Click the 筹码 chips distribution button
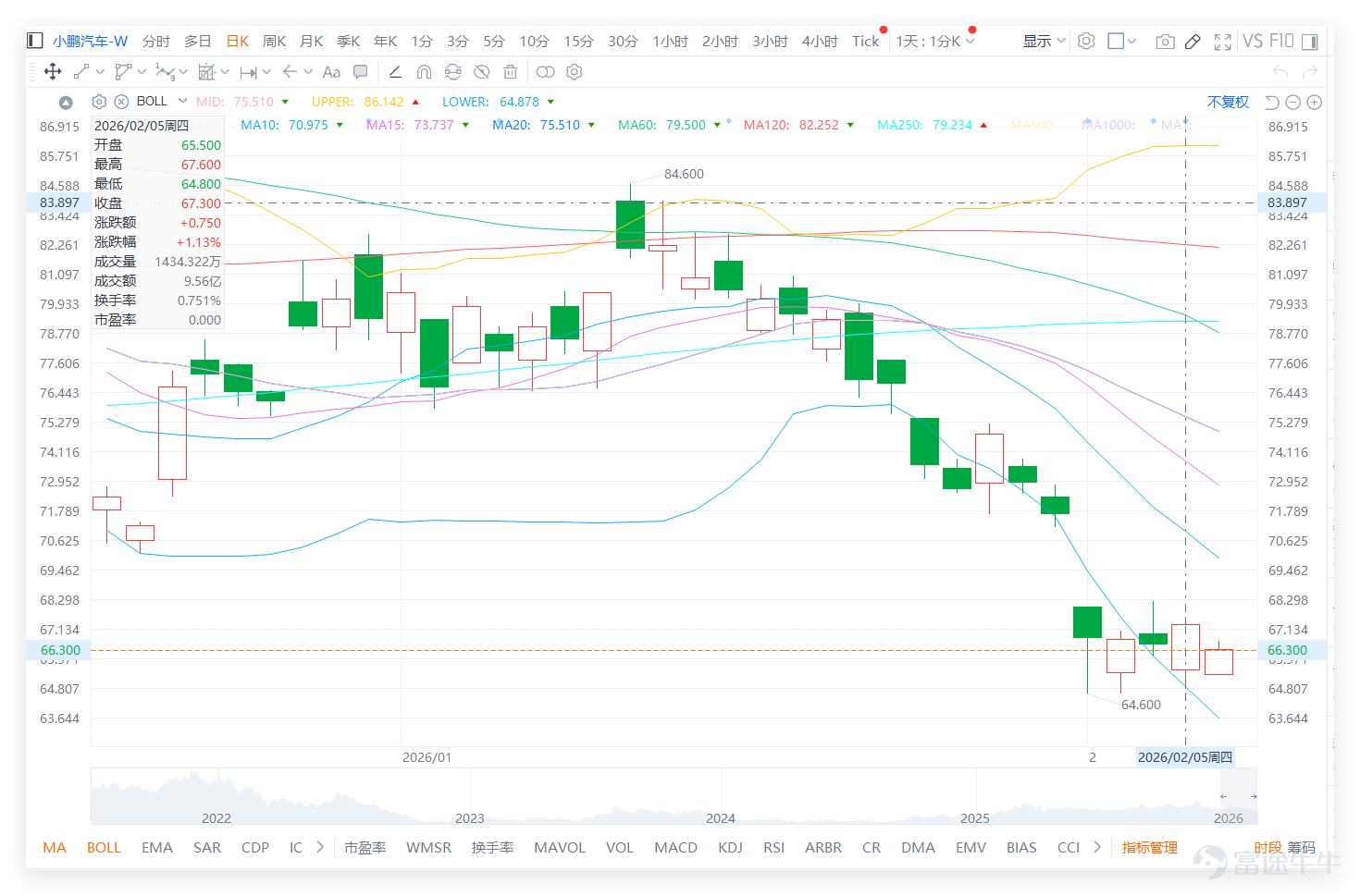Image resolution: width=1360 pixels, height=896 pixels. [x=1301, y=847]
